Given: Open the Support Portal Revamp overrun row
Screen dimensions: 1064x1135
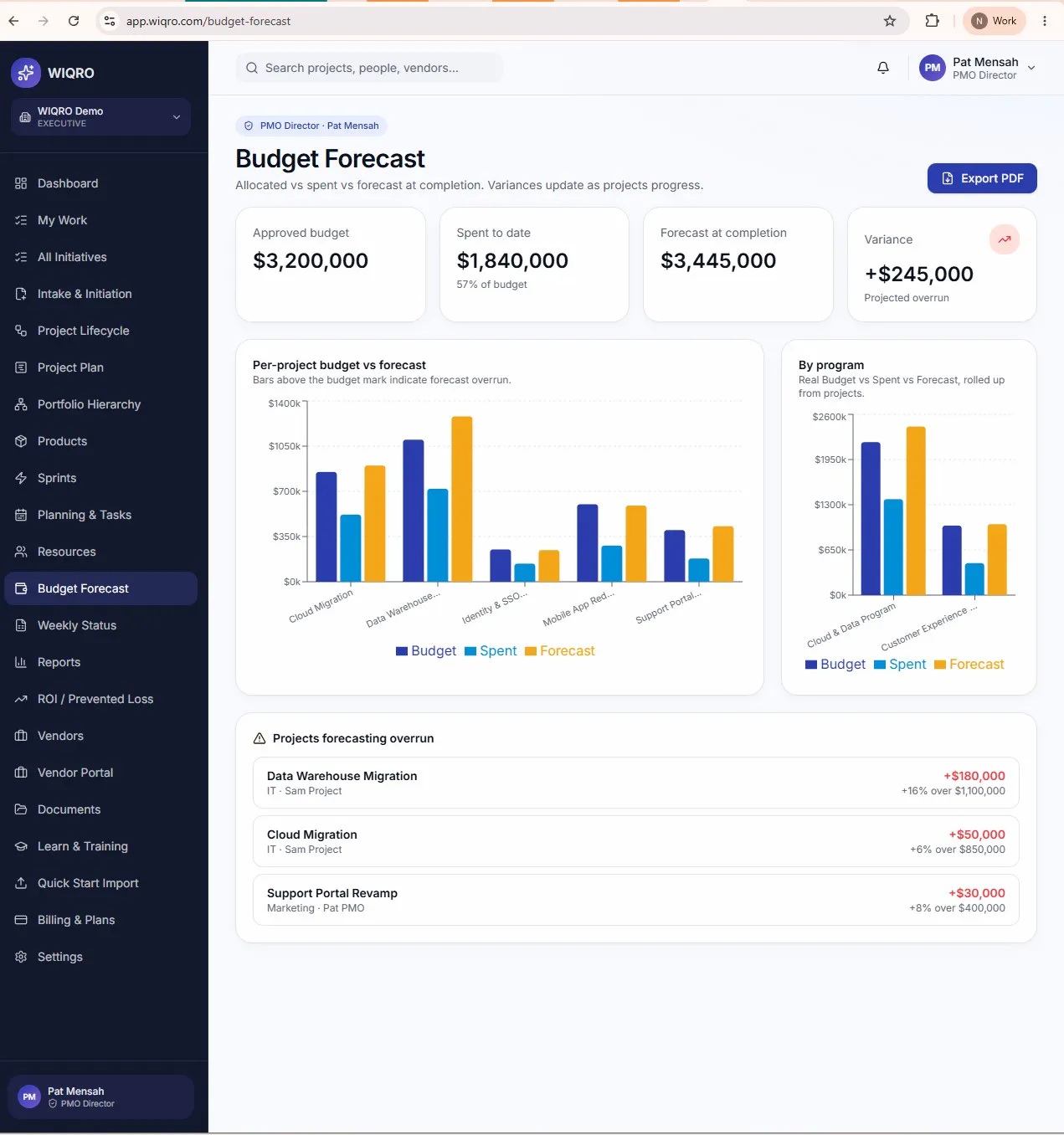Looking at the screenshot, I should click(636, 900).
